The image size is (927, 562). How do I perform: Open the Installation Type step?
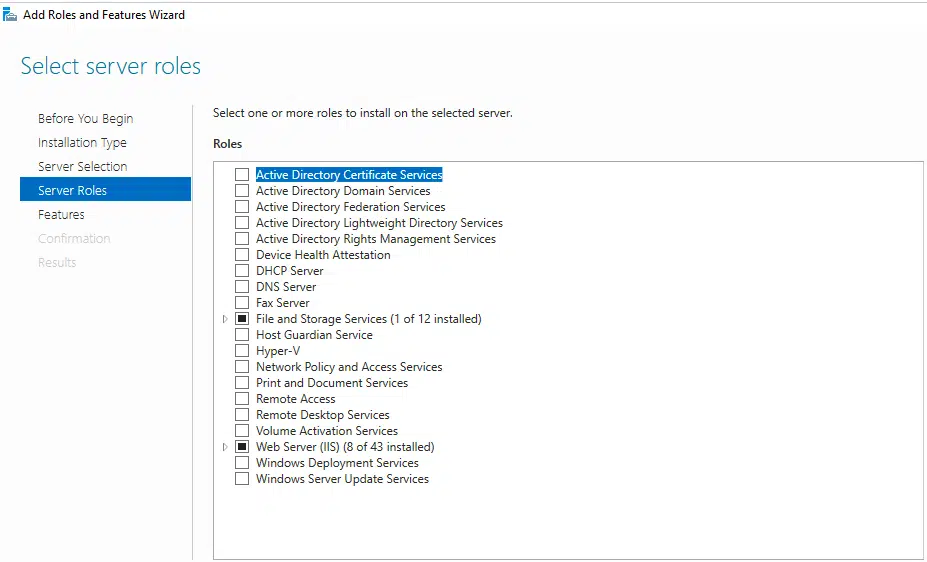coord(82,143)
